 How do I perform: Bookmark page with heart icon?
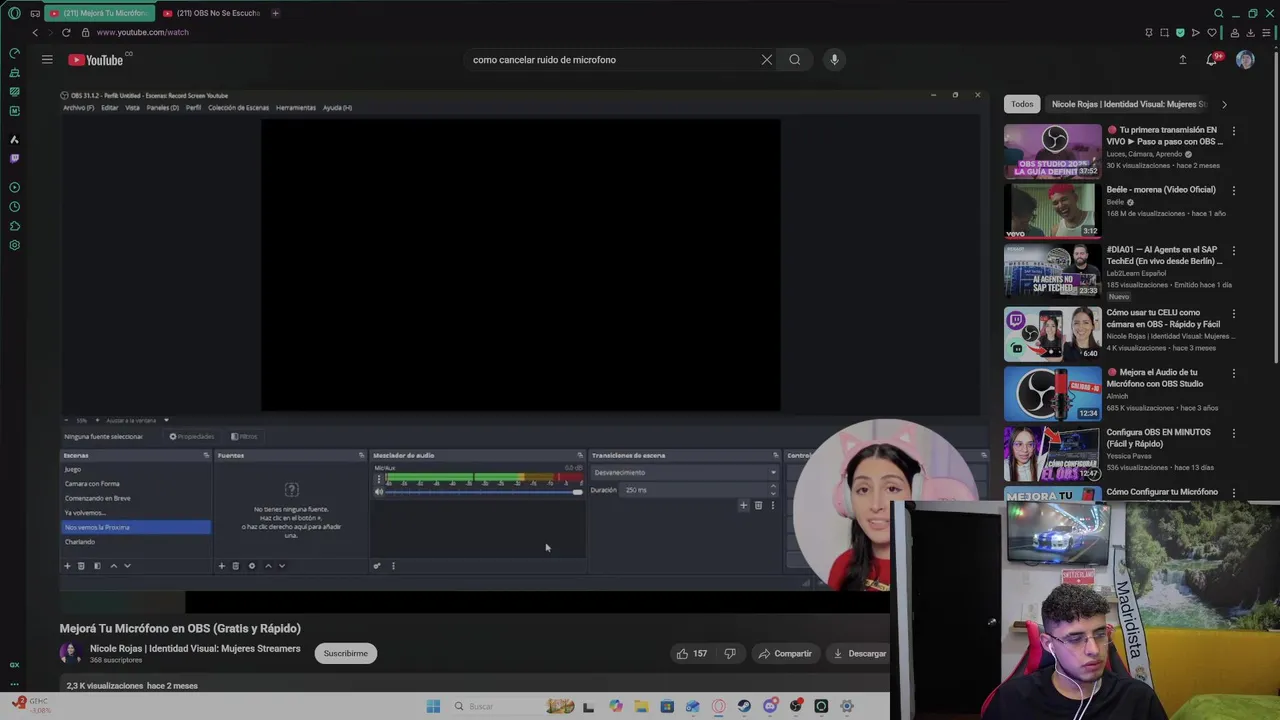pyautogui.click(x=1211, y=32)
